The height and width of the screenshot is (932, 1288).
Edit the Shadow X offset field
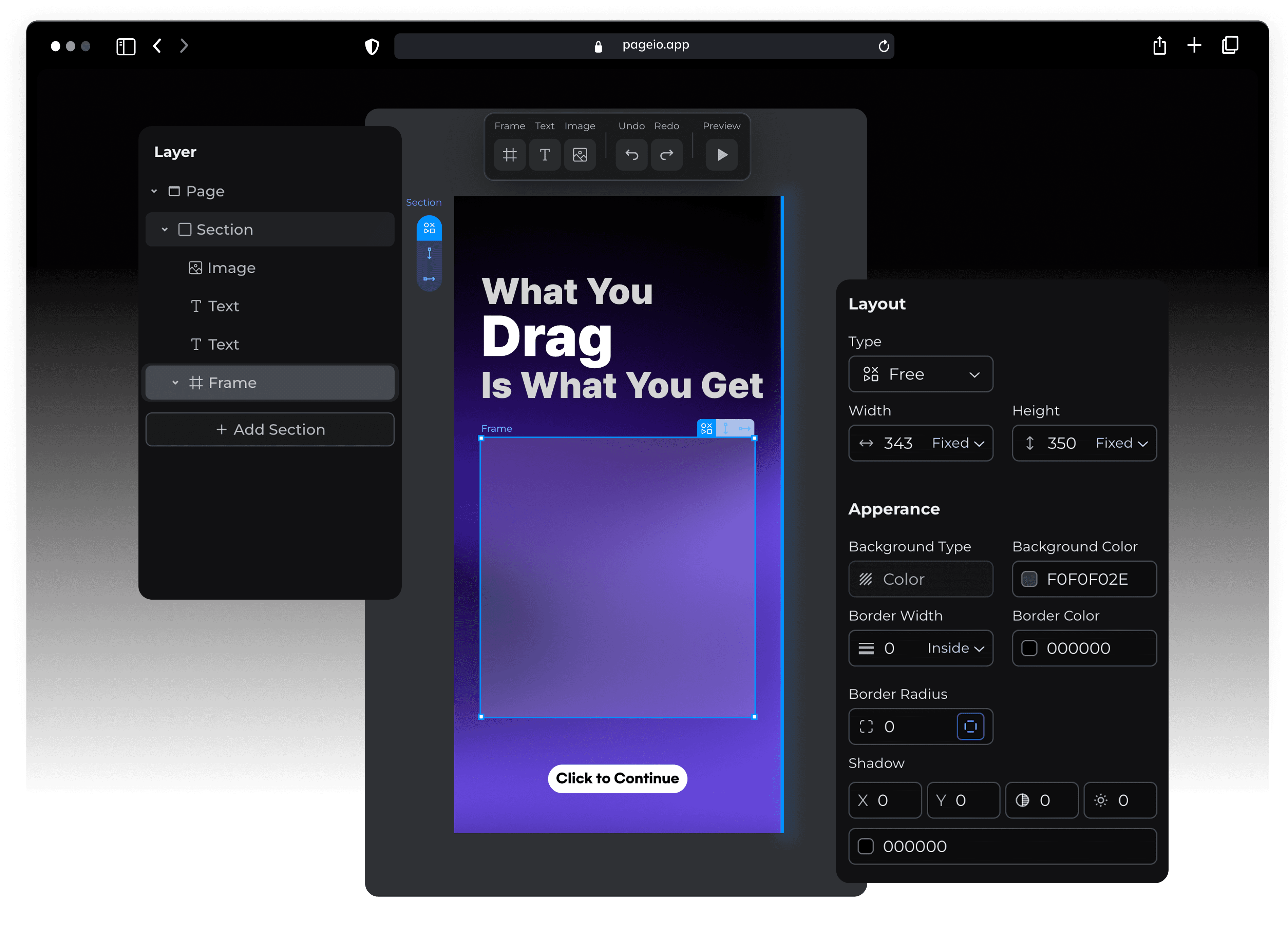coord(885,800)
